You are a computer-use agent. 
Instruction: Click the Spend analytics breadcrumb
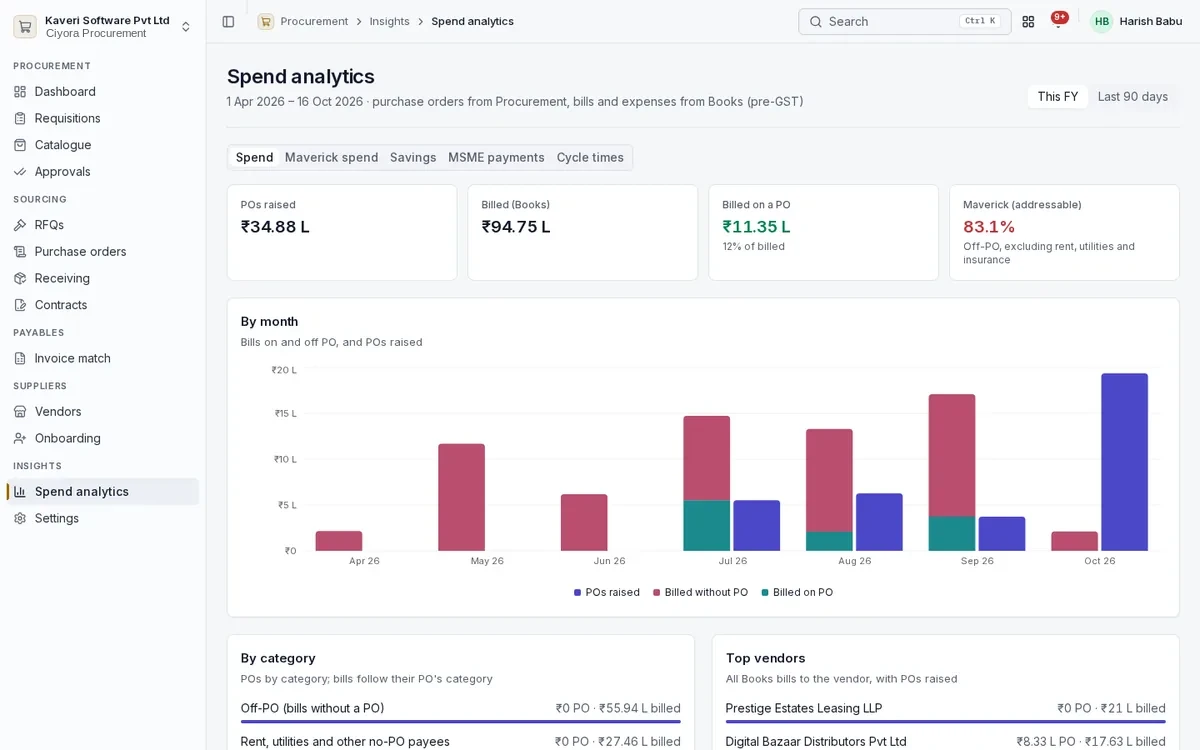click(x=473, y=21)
